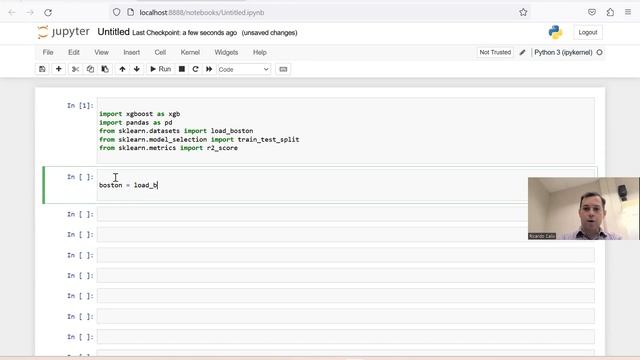Open the command palette keyboard icon
The image size is (640, 360).
coord(283,69)
